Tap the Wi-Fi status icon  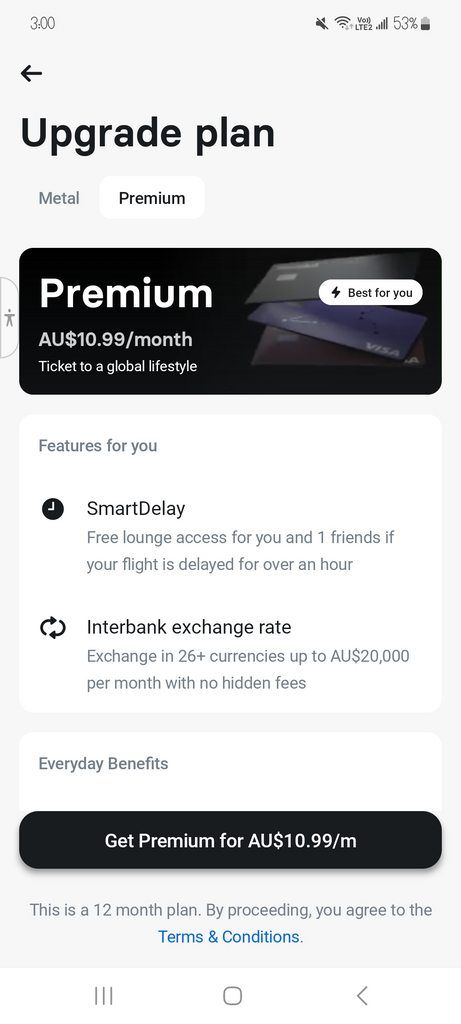pos(342,24)
